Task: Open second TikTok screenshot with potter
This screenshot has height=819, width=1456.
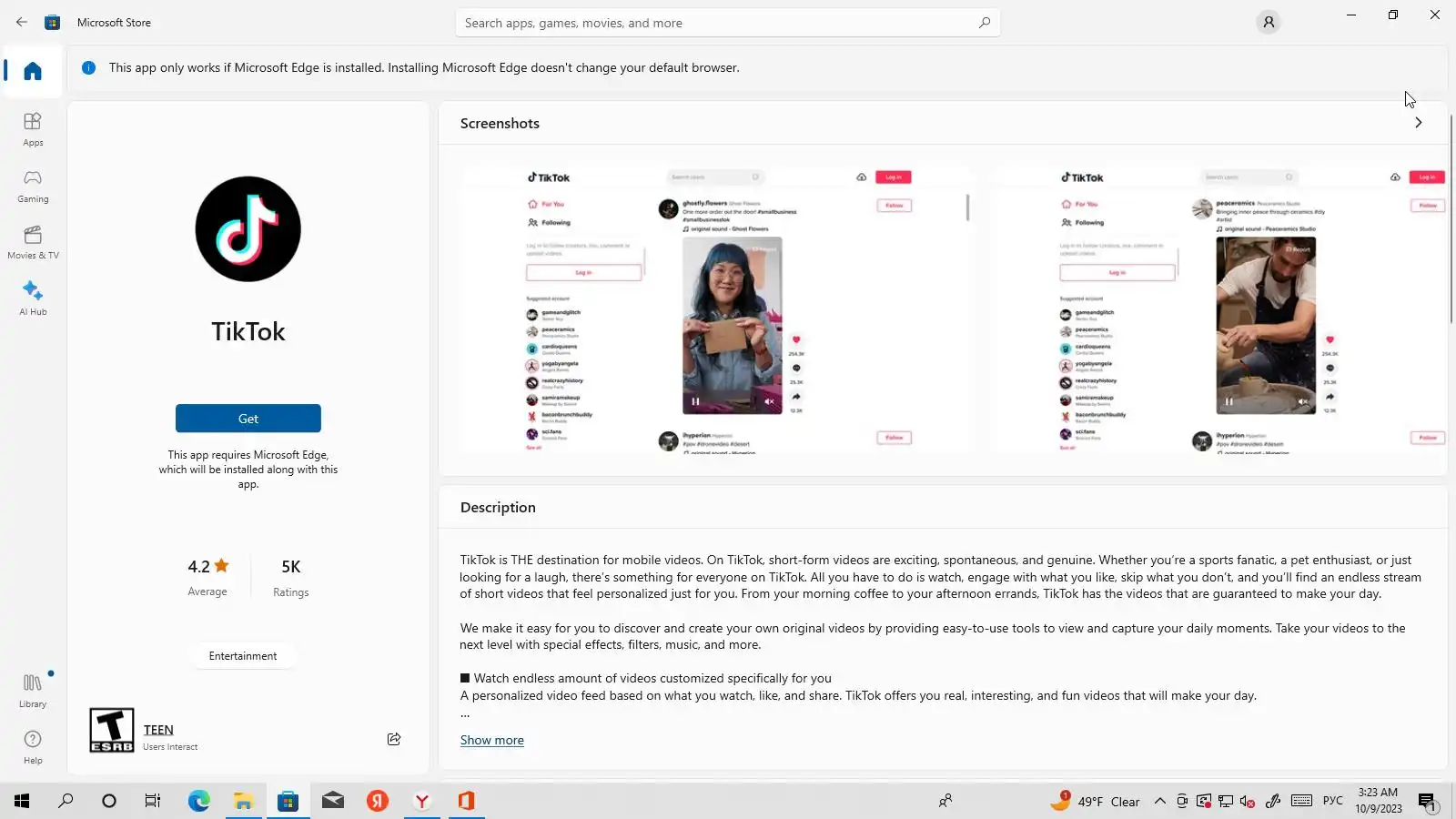Action: coord(1220,309)
